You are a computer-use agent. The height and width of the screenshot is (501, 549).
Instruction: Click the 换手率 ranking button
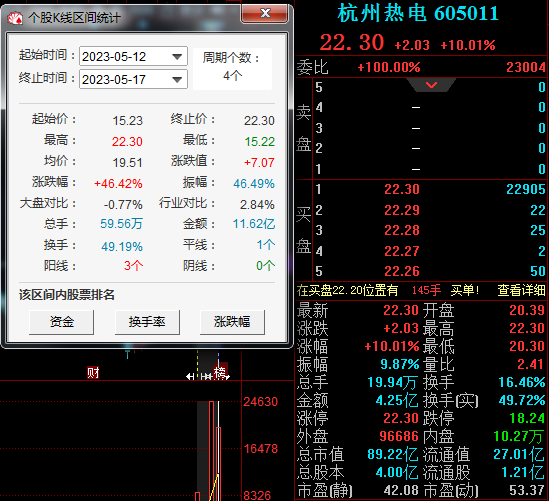147,322
